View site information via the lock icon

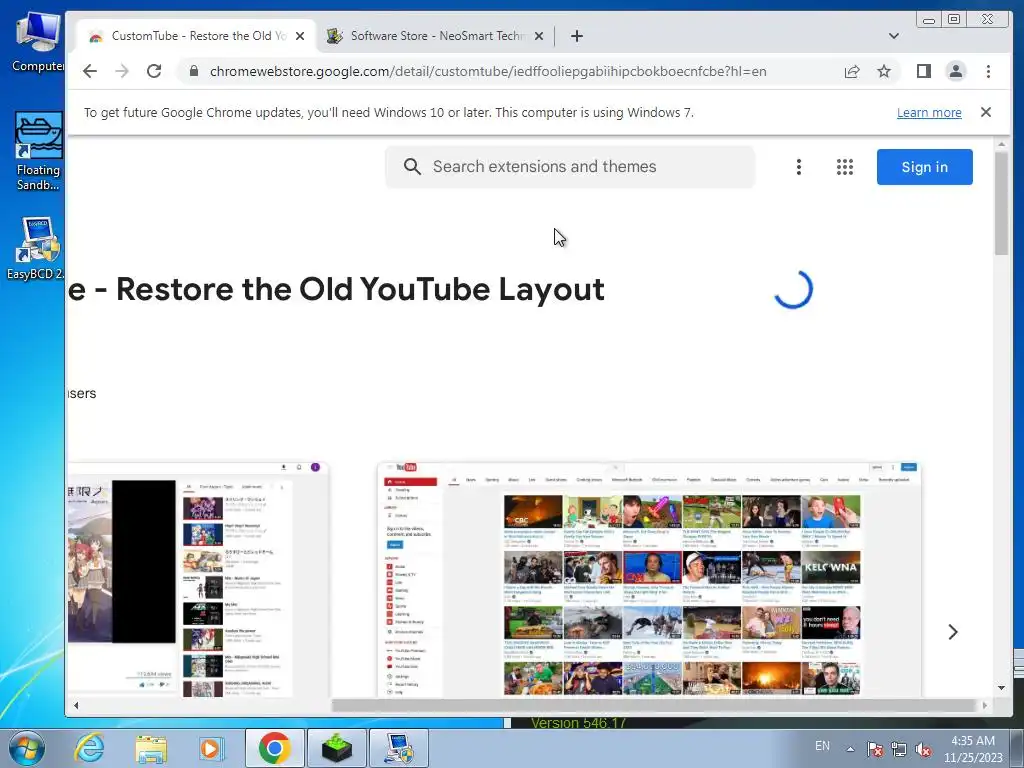point(193,71)
